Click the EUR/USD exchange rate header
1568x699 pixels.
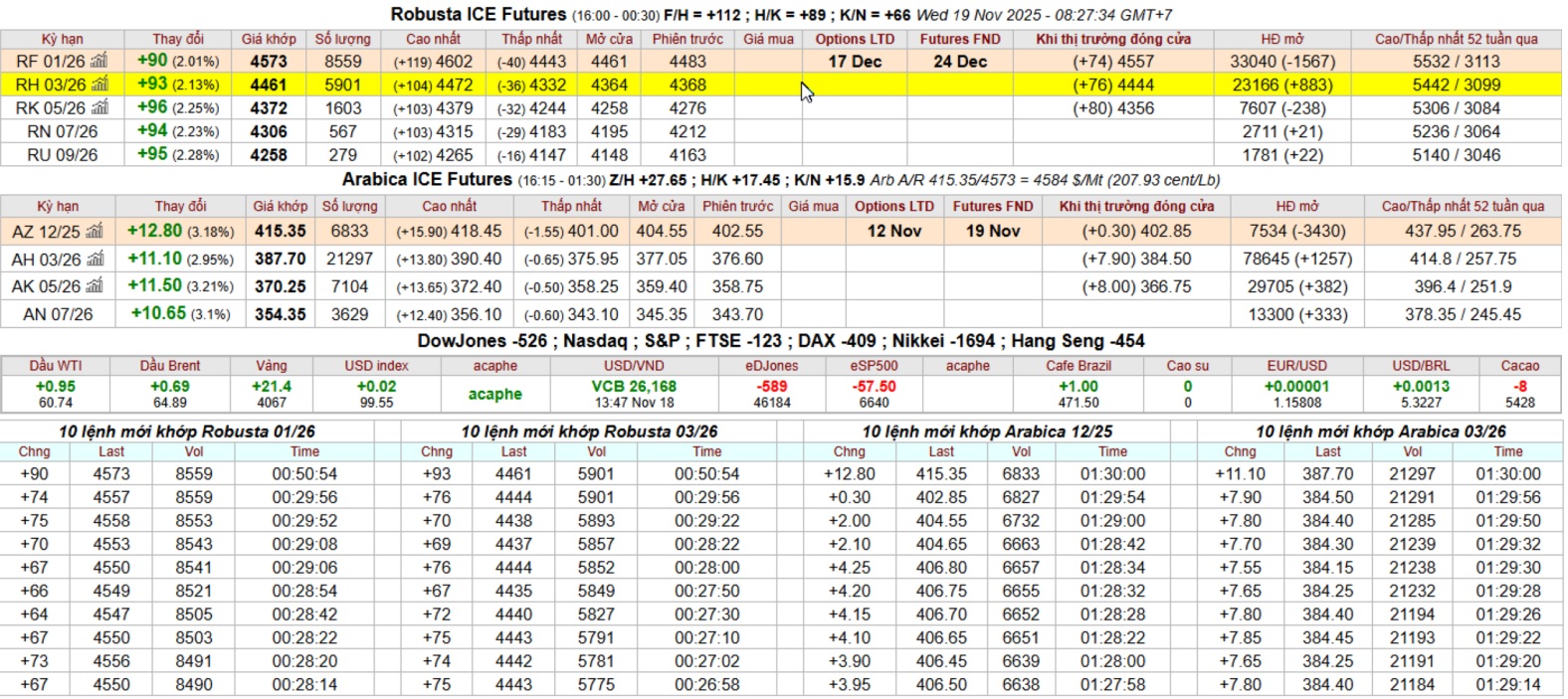(1296, 366)
